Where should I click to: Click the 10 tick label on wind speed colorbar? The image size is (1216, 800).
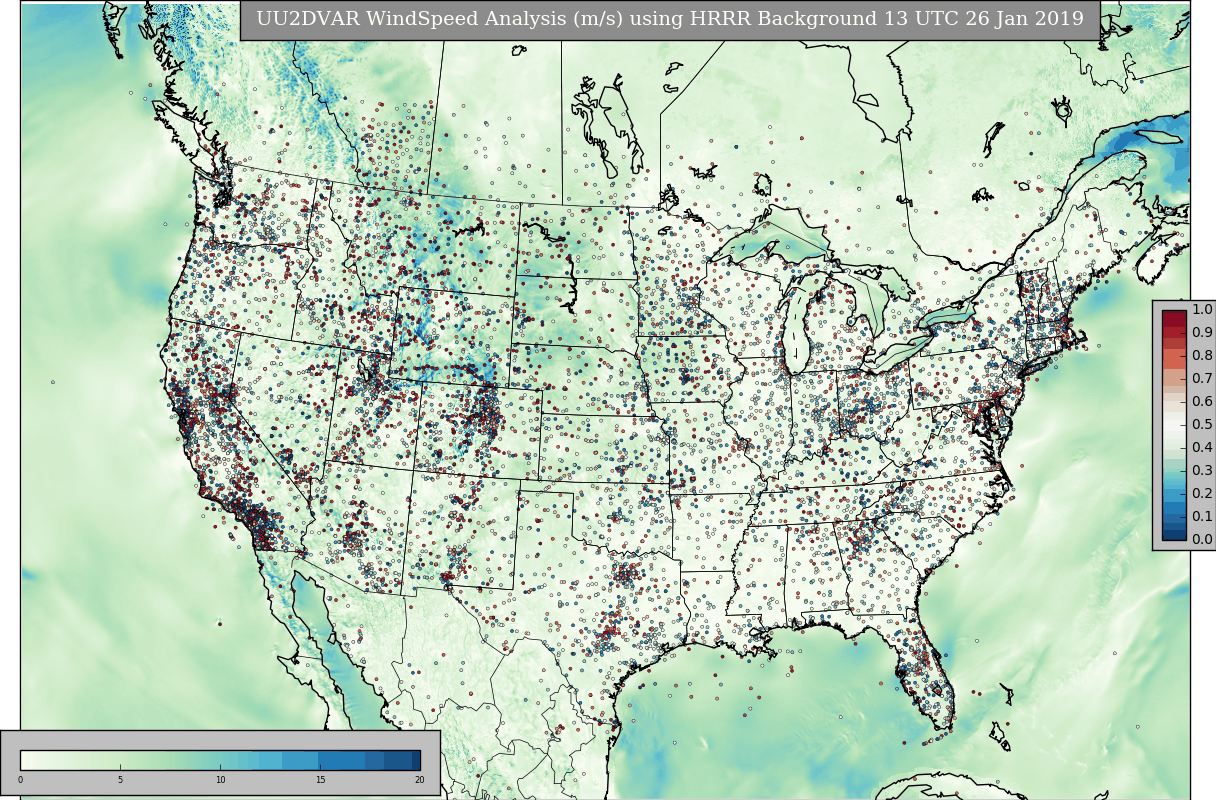[220, 780]
